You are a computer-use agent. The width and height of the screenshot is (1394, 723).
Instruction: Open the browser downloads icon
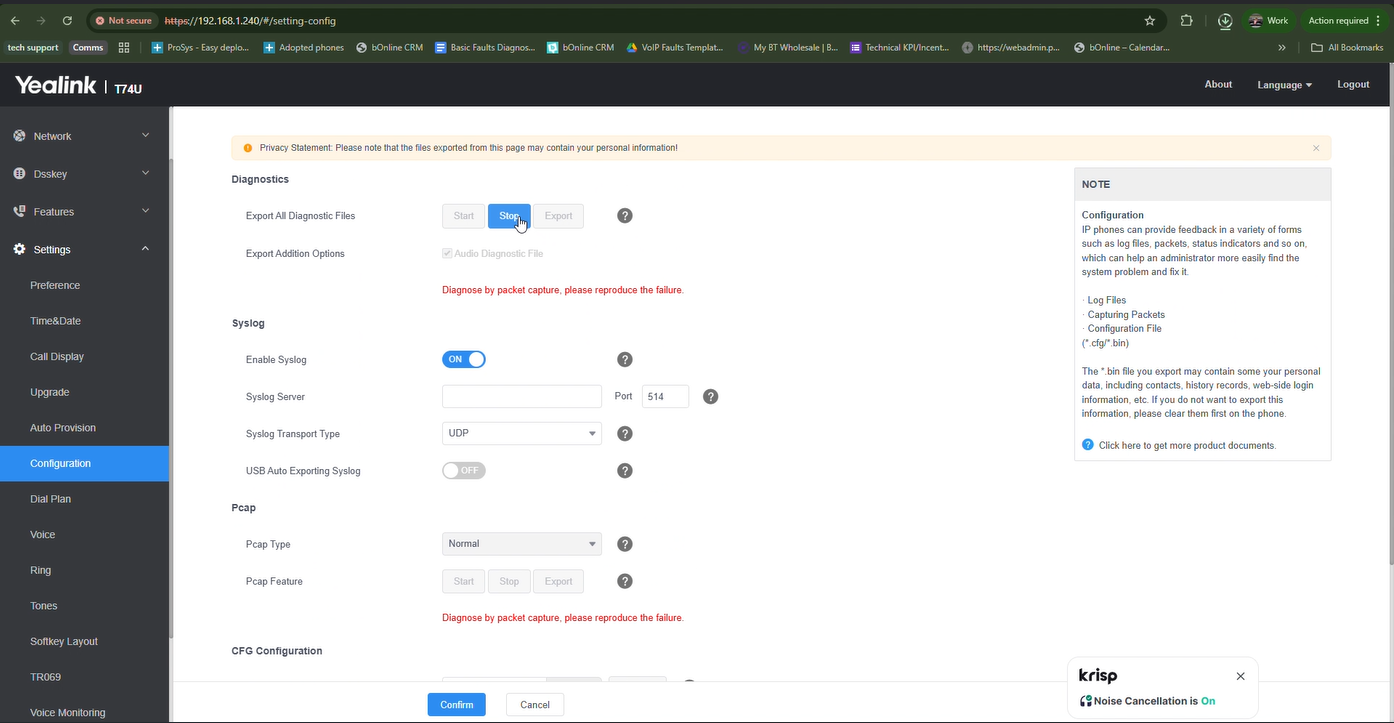click(1225, 20)
